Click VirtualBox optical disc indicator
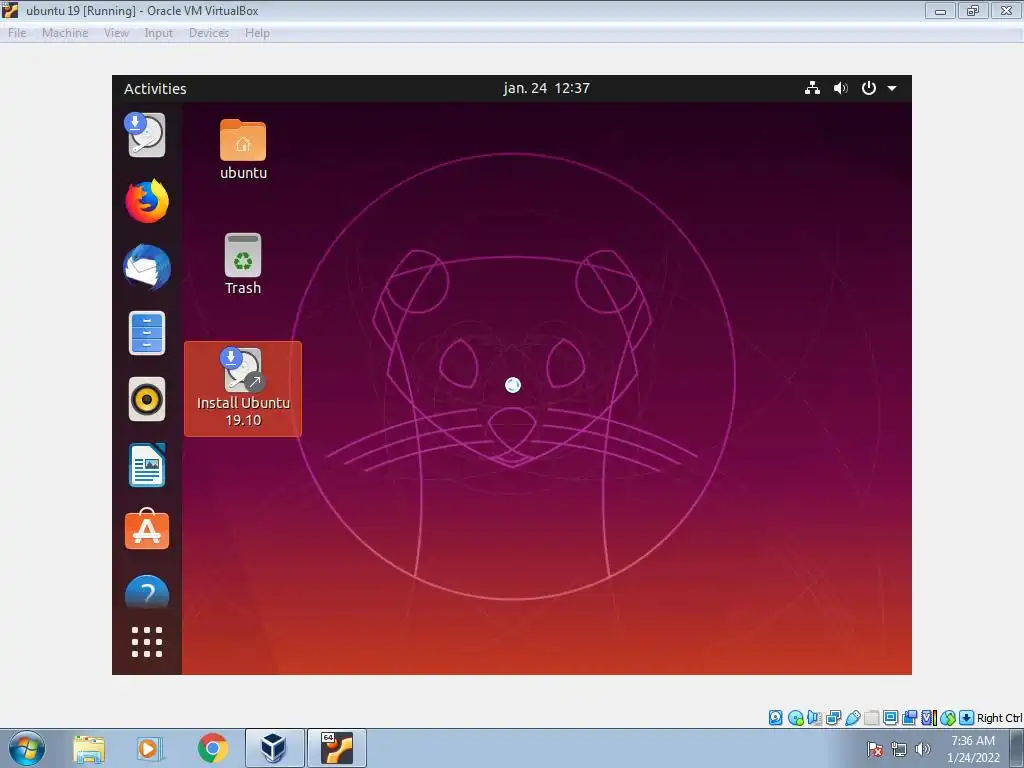 (x=795, y=718)
